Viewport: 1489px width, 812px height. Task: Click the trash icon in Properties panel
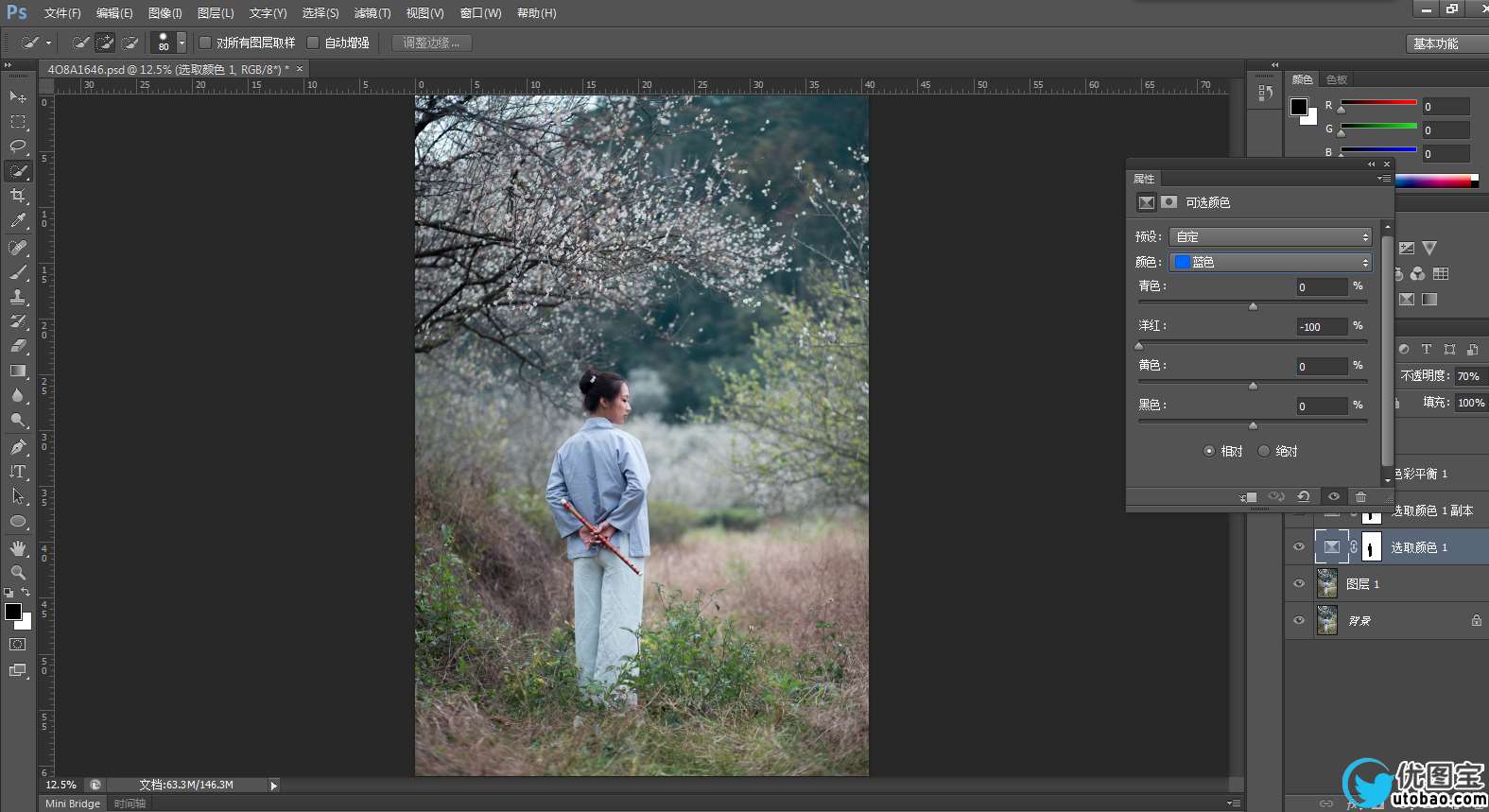coord(1360,497)
